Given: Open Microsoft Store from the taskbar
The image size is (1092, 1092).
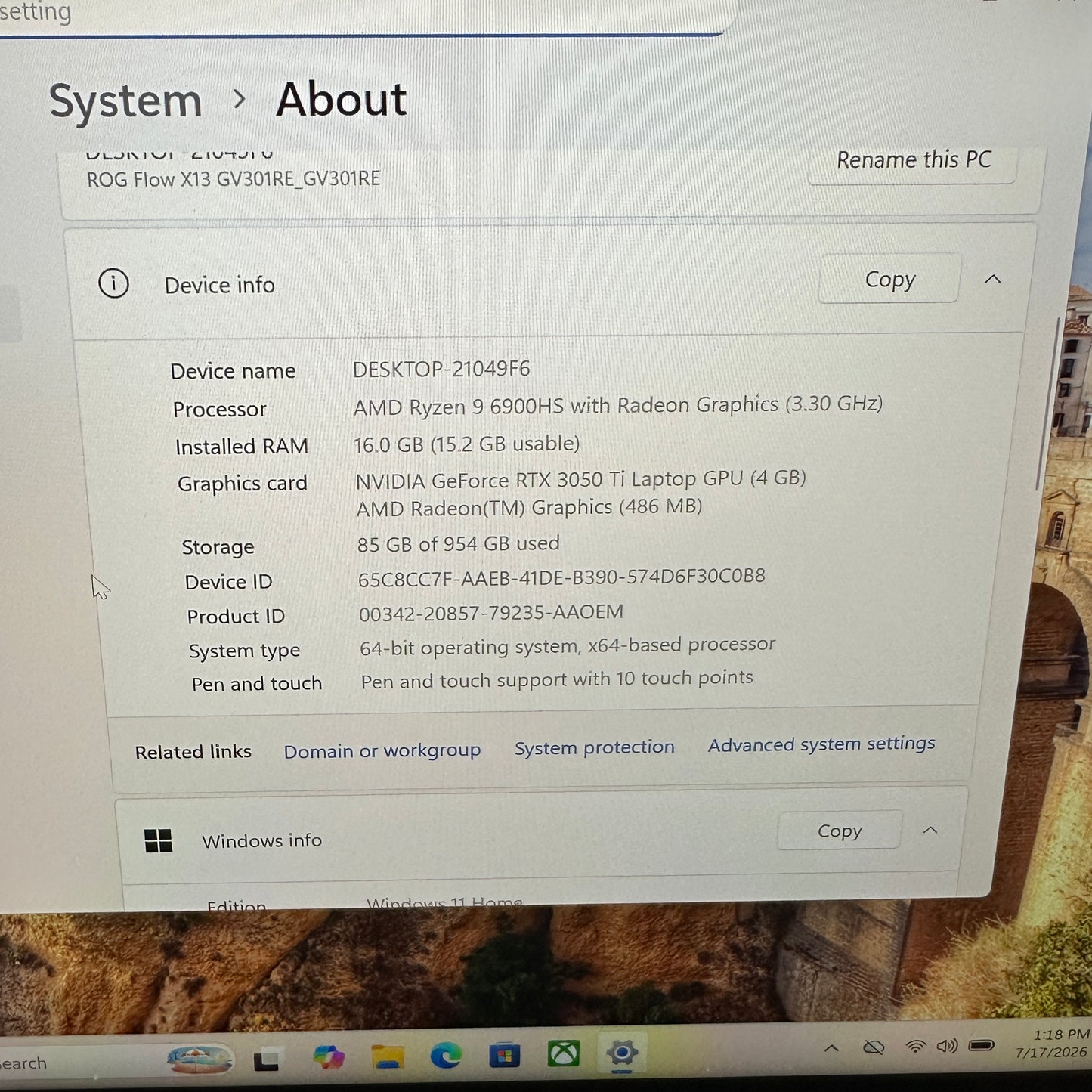Looking at the screenshot, I should pyautogui.click(x=504, y=1054).
